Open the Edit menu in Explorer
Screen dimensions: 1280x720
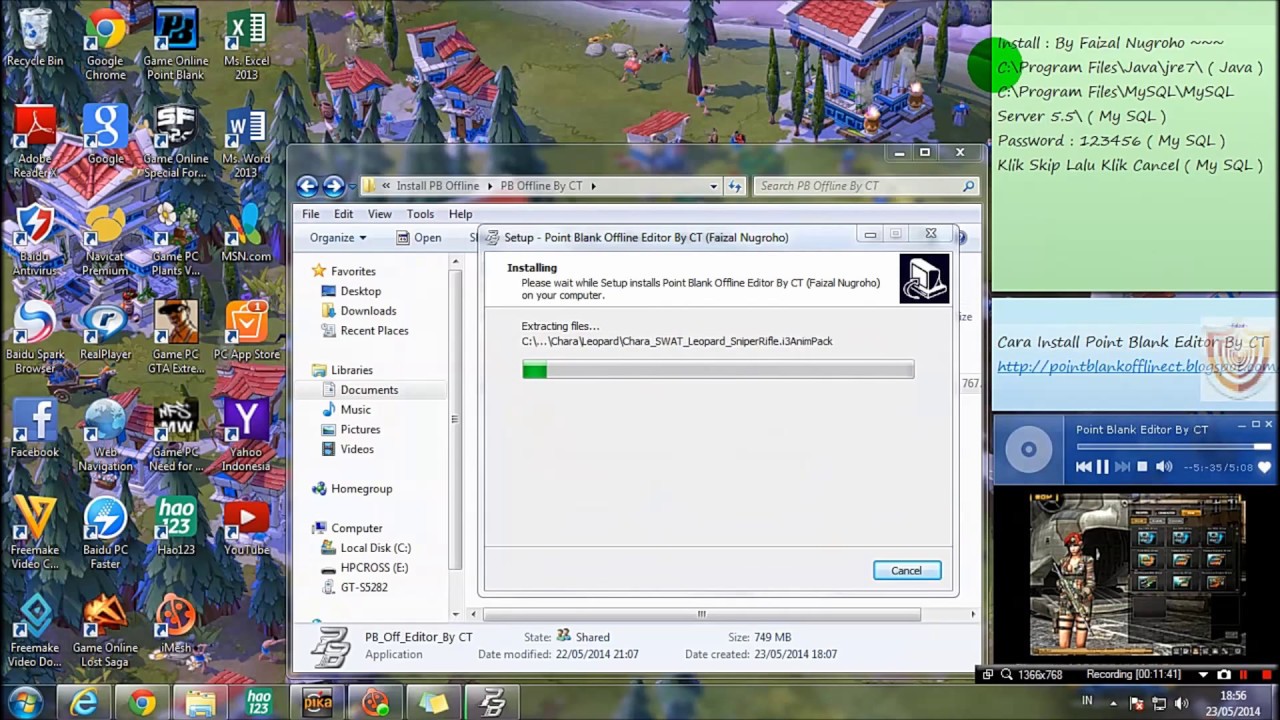(343, 214)
